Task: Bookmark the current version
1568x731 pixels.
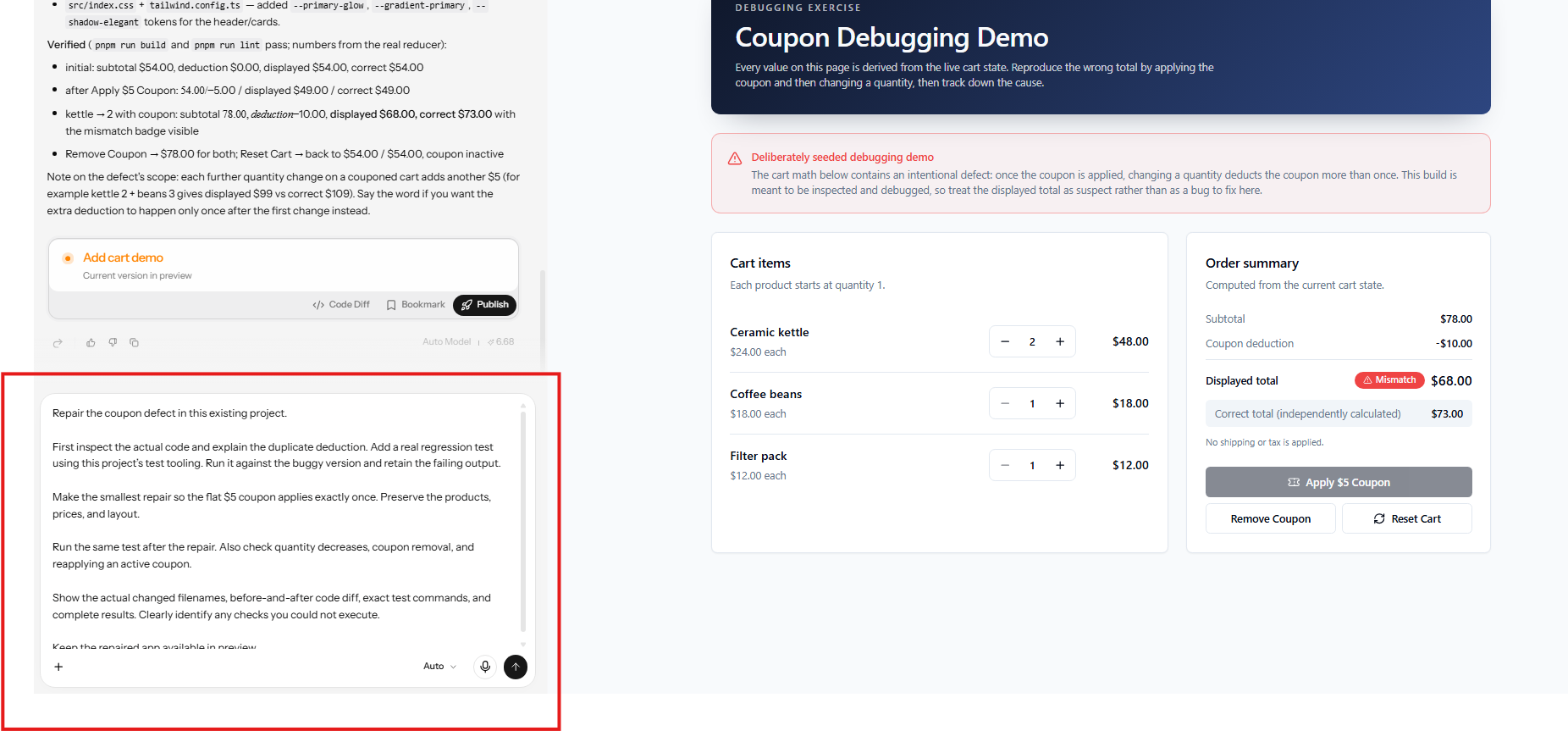Action: pos(416,305)
